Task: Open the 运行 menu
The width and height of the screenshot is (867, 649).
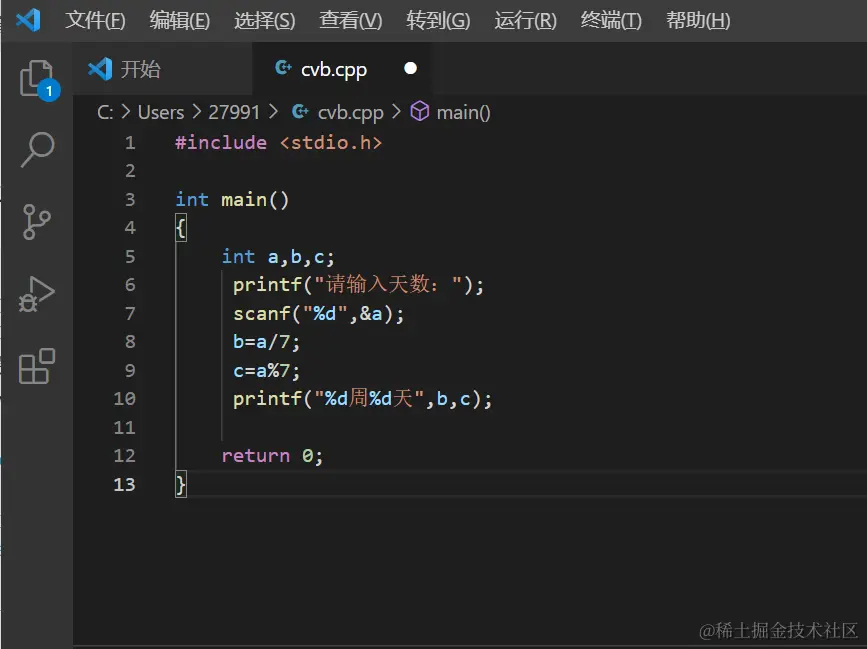Action: [524, 19]
